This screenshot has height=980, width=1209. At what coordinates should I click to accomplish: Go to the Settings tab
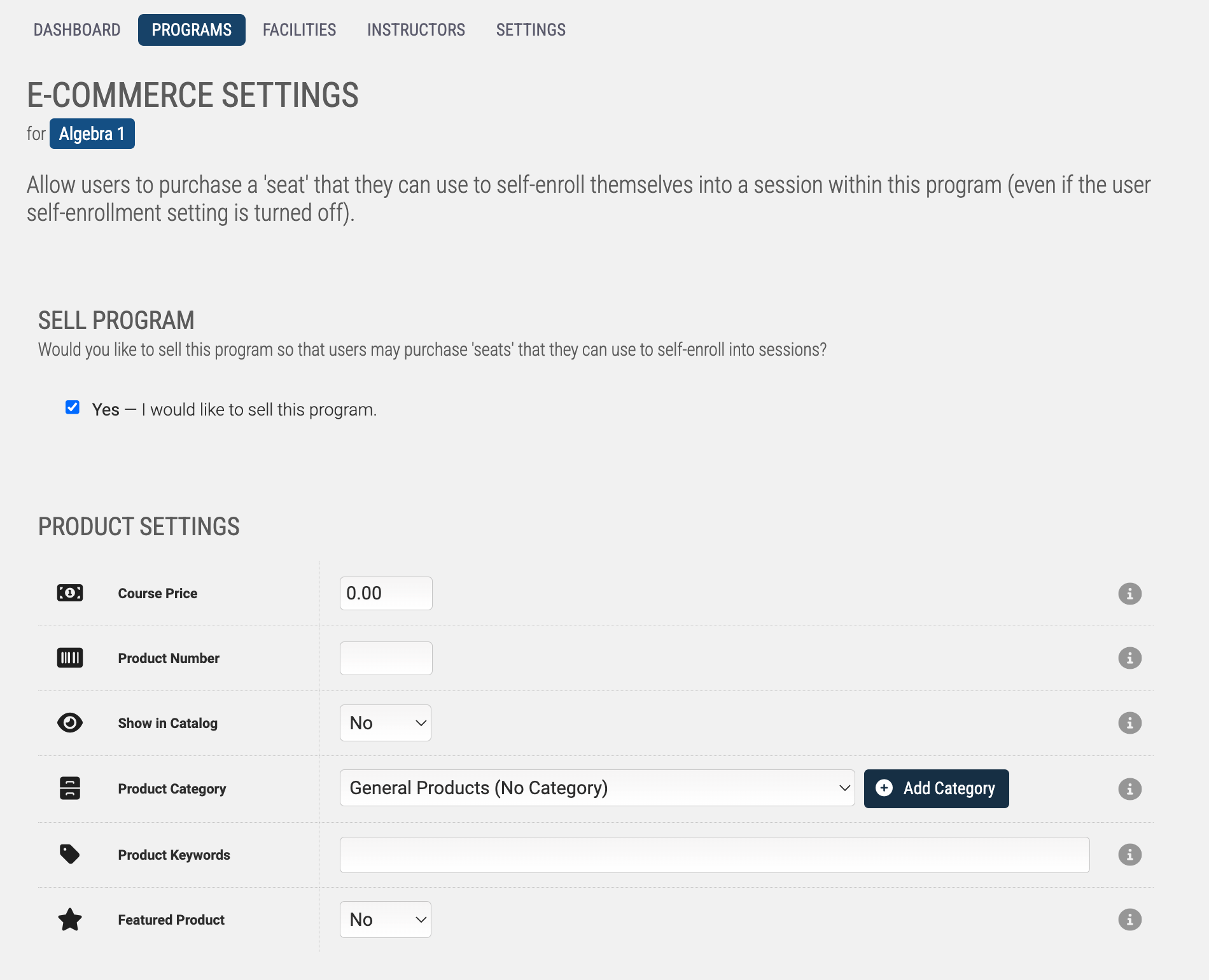point(531,30)
